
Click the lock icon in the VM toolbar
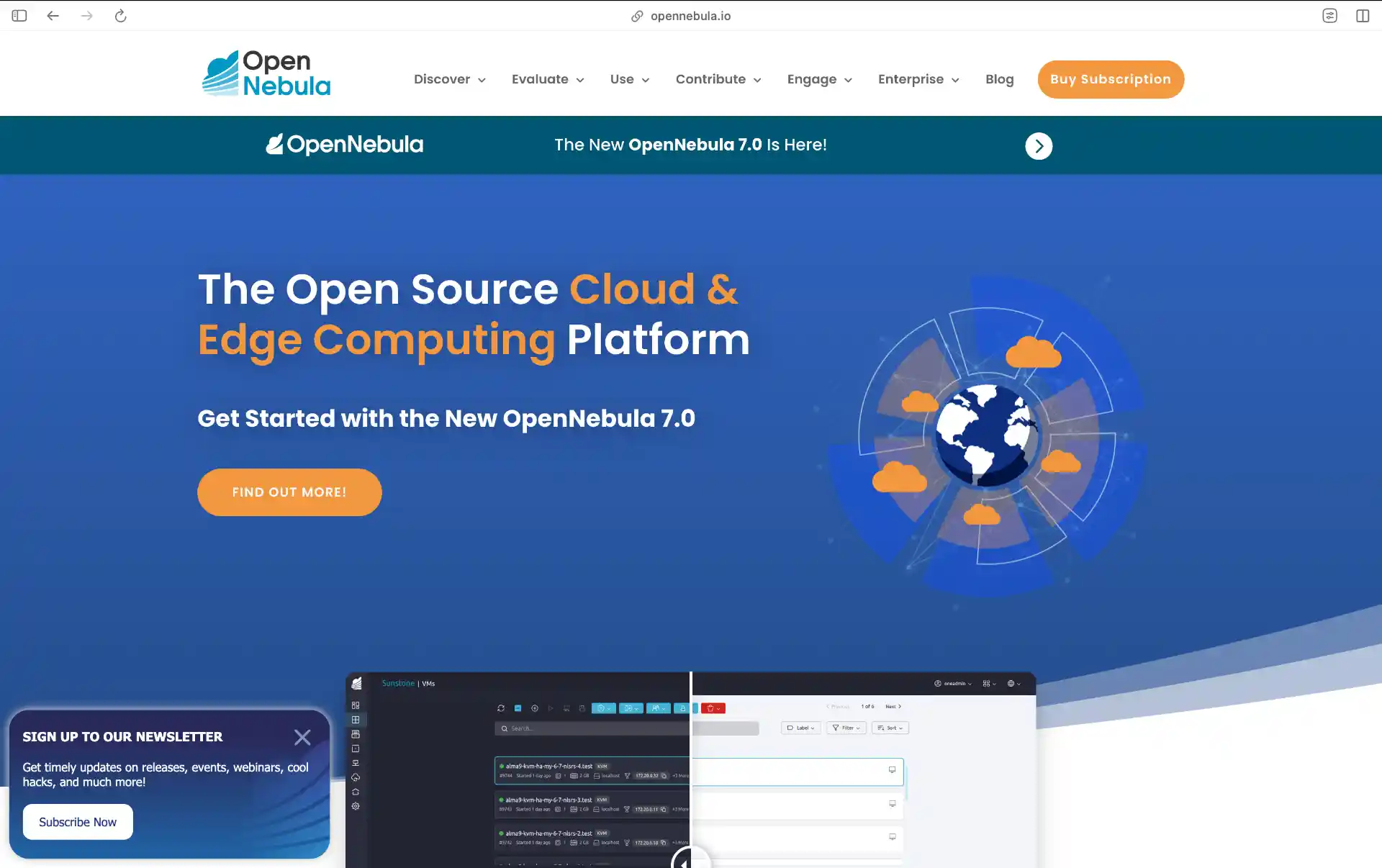coord(683,708)
